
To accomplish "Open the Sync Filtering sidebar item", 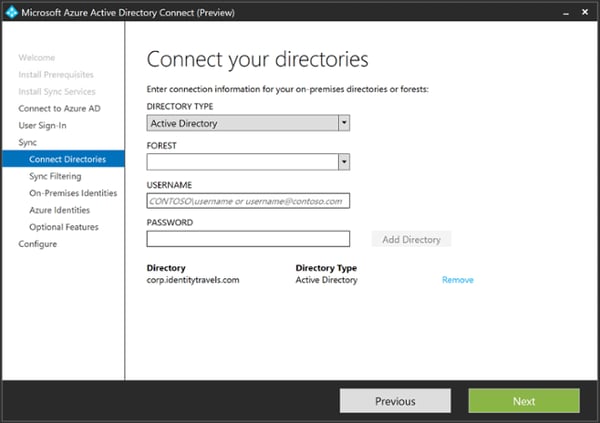I will pos(55,176).
